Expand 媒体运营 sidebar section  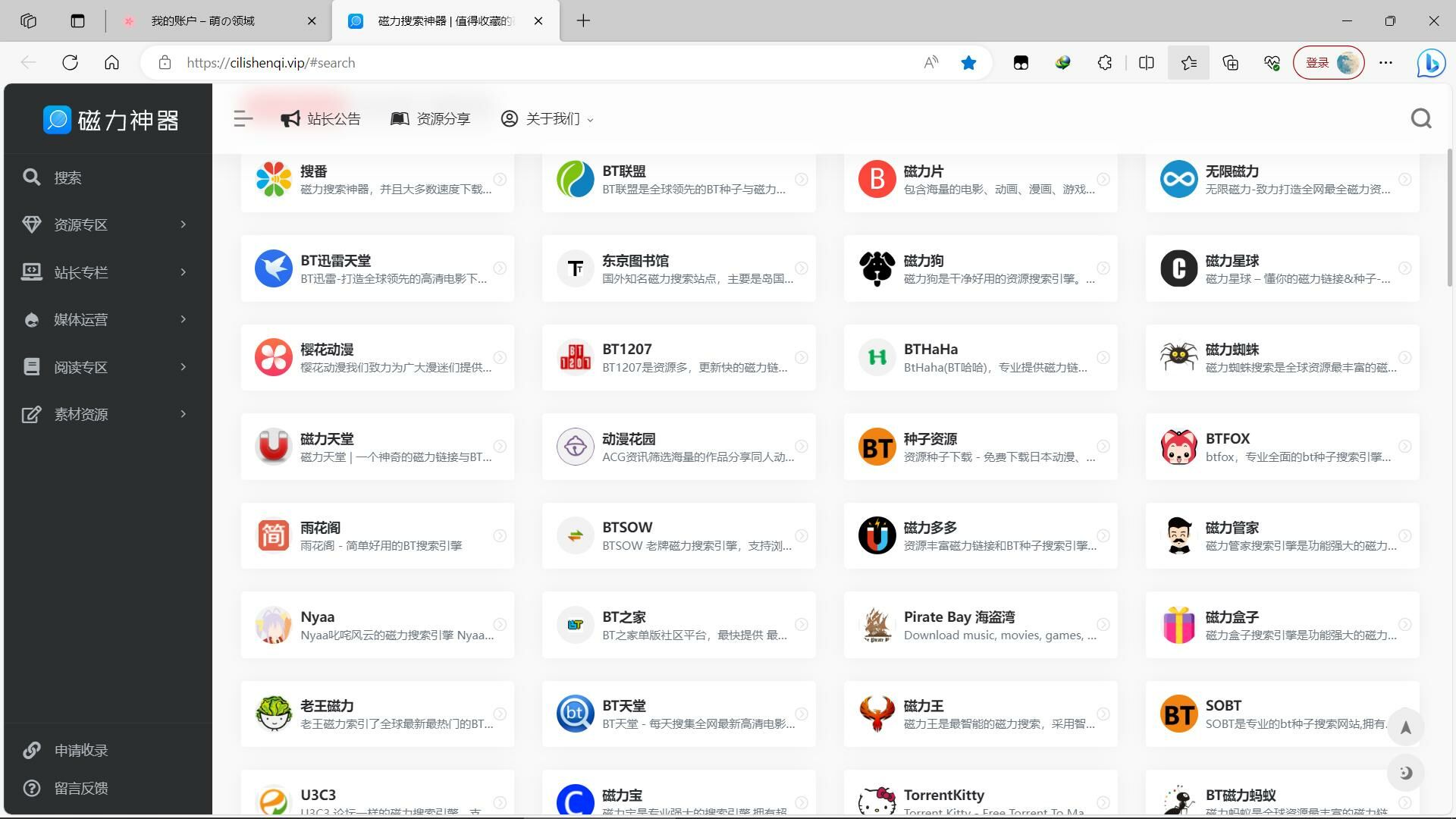[x=106, y=319]
